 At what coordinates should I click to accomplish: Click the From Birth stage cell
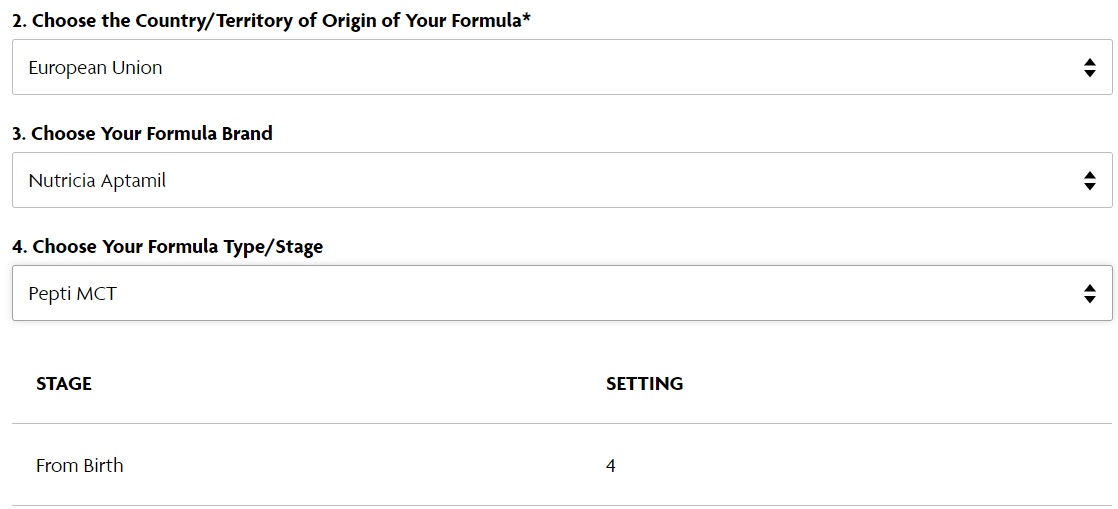click(80, 466)
